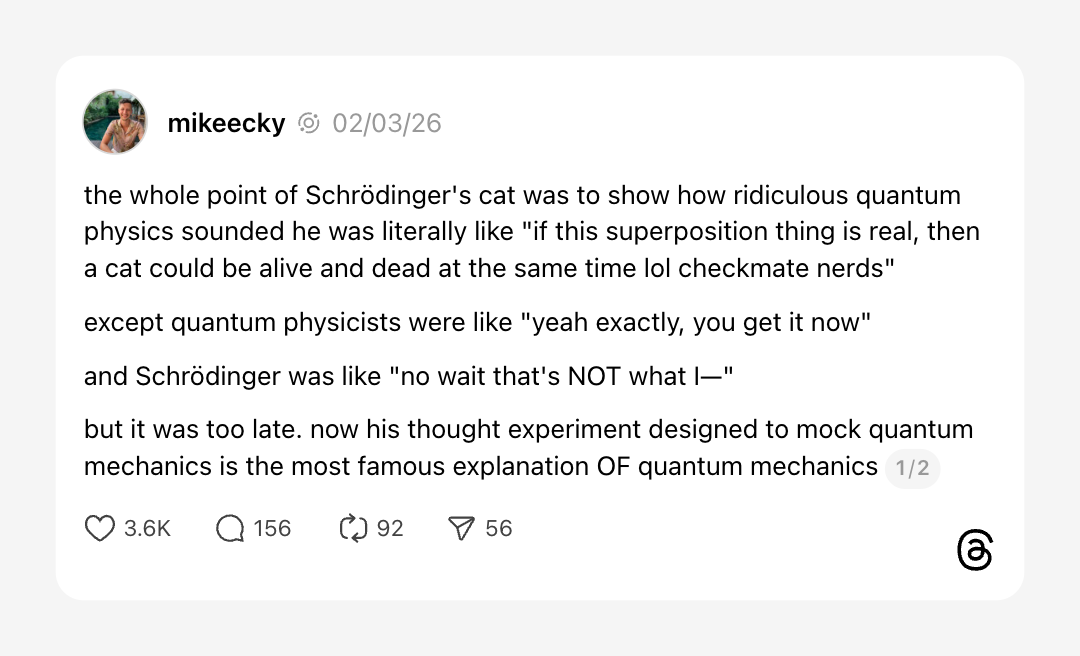Share the post with the paper plane icon
Image resolution: width=1080 pixels, height=656 pixels.
(x=461, y=528)
